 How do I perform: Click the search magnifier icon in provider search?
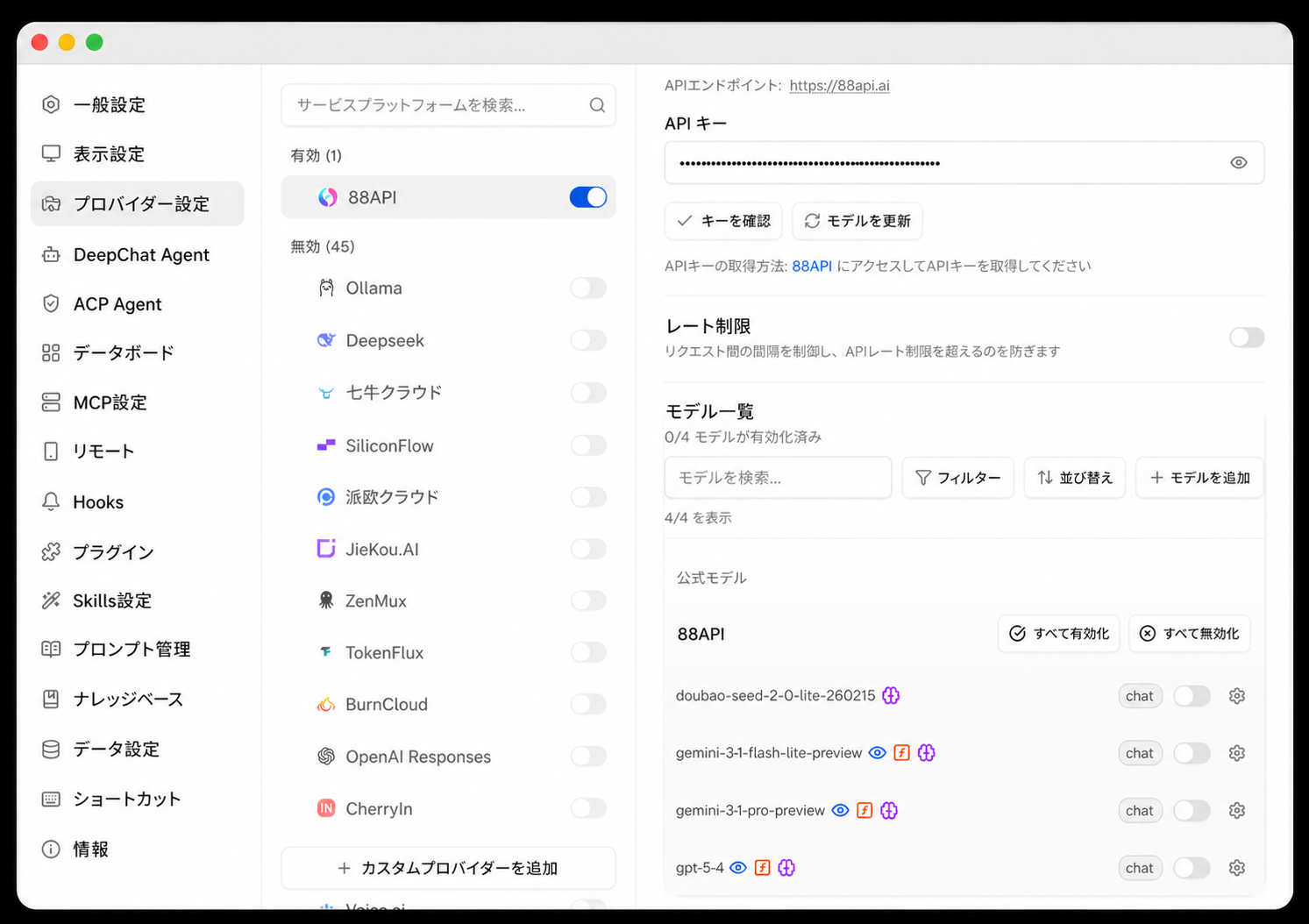coord(597,105)
